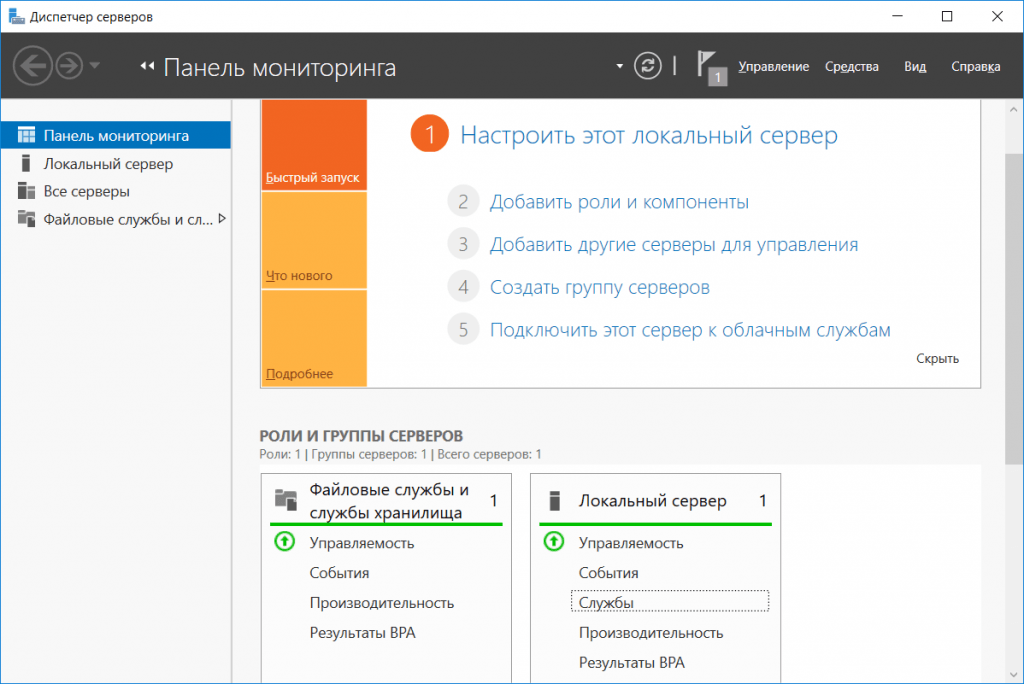
Task: Expand the File Services sidebar item arrow
Action: (x=222, y=219)
